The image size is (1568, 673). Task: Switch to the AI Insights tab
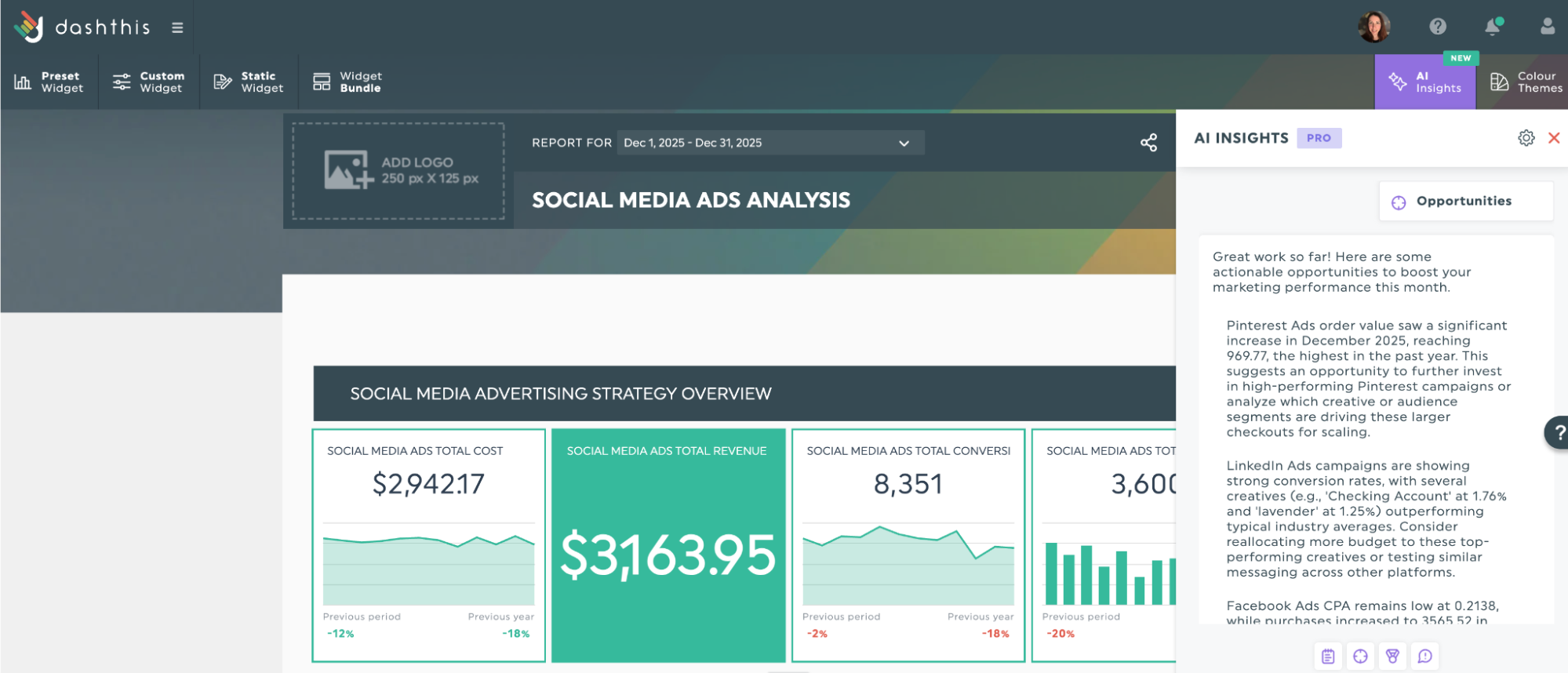click(1425, 82)
